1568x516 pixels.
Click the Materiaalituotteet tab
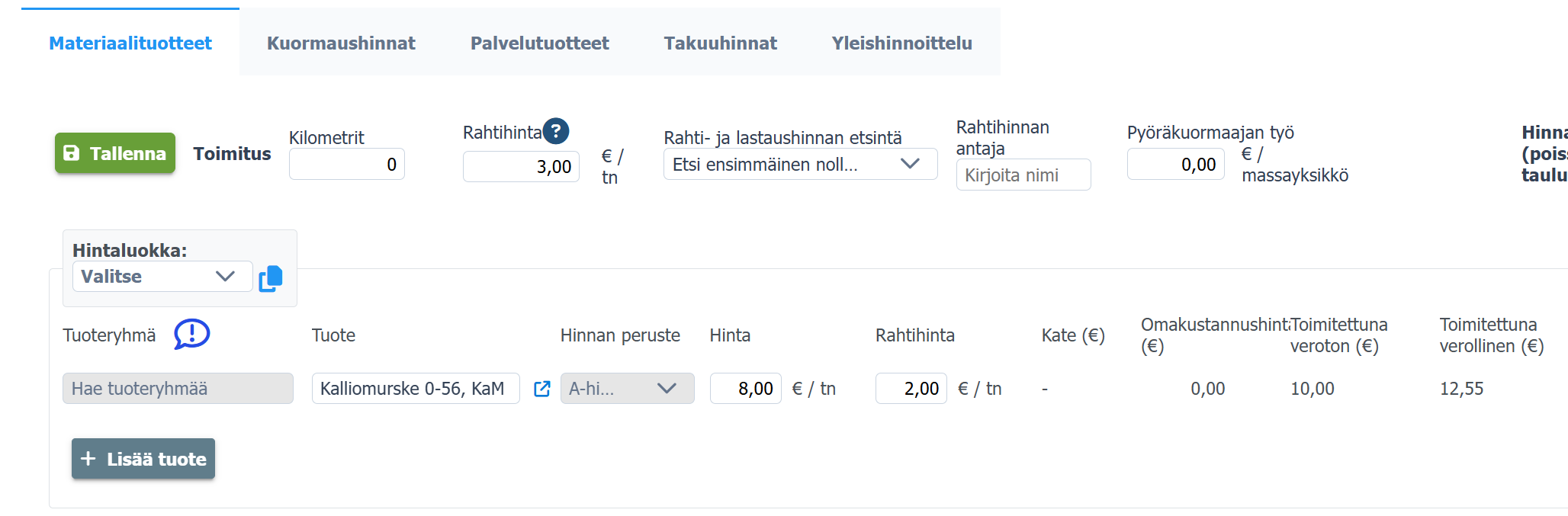(130, 43)
